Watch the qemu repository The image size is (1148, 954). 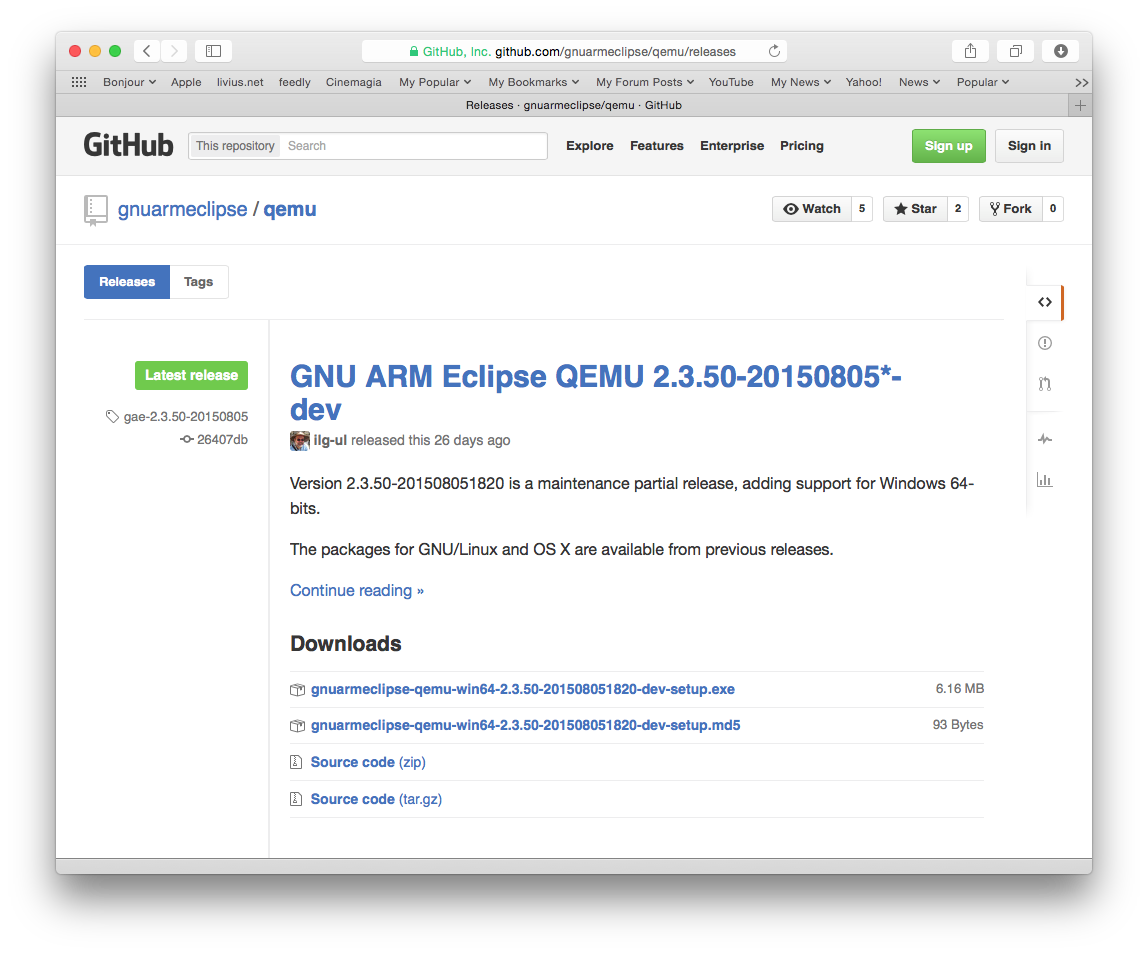[x=812, y=209]
